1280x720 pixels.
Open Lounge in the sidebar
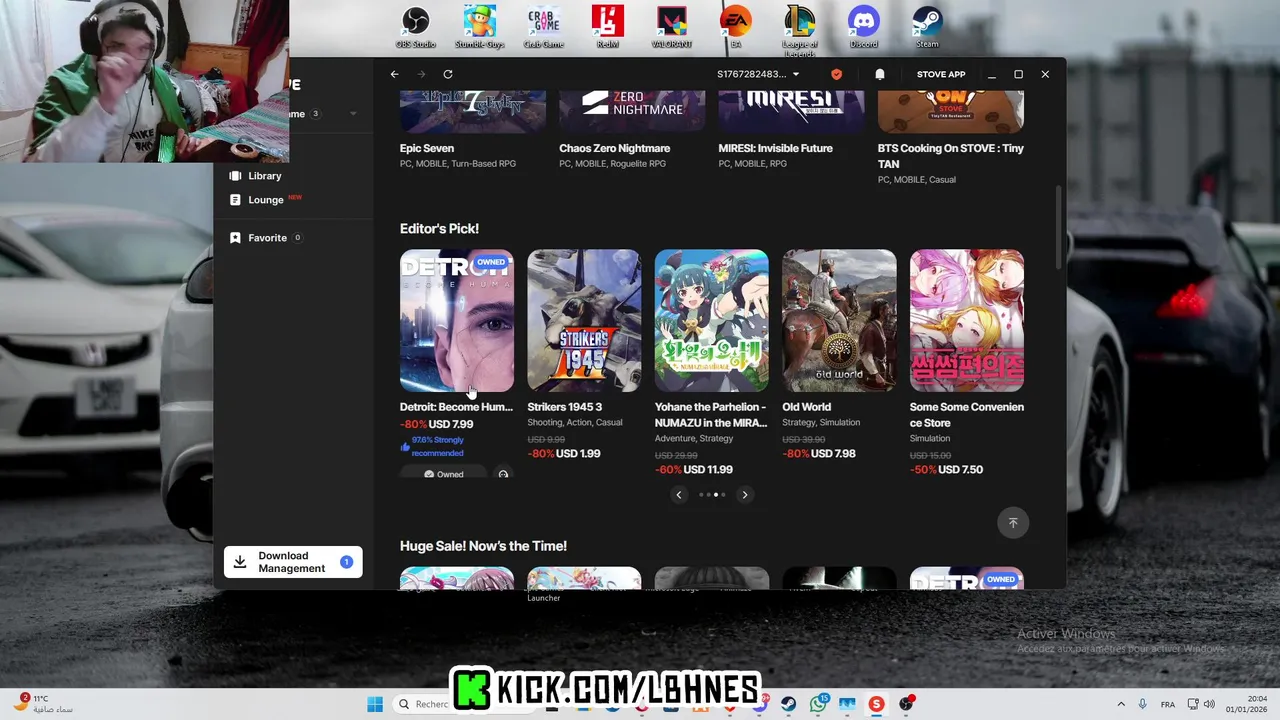click(x=266, y=200)
